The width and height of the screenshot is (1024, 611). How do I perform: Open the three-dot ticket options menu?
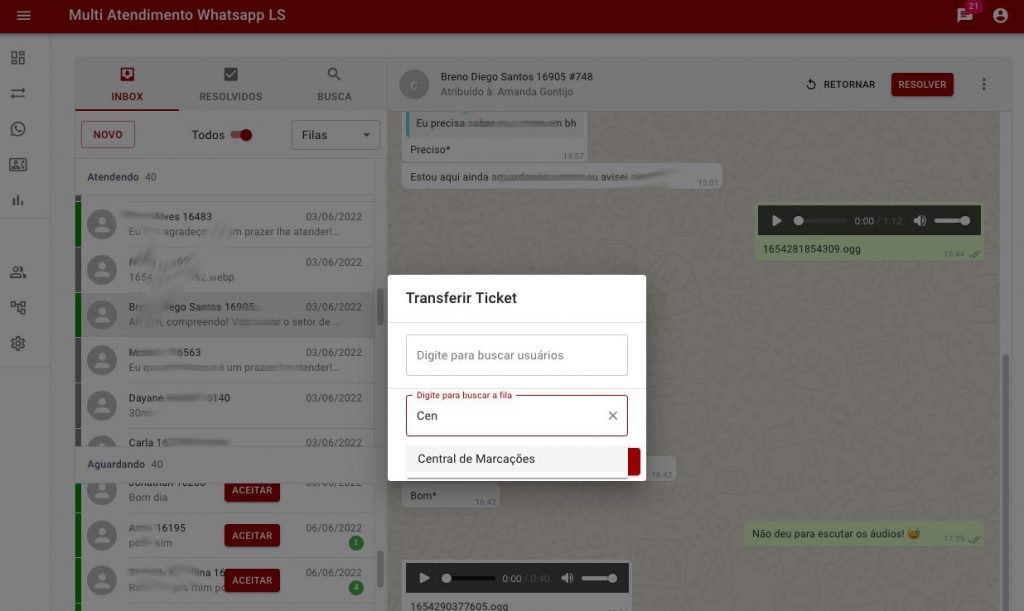(x=984, y=85)
